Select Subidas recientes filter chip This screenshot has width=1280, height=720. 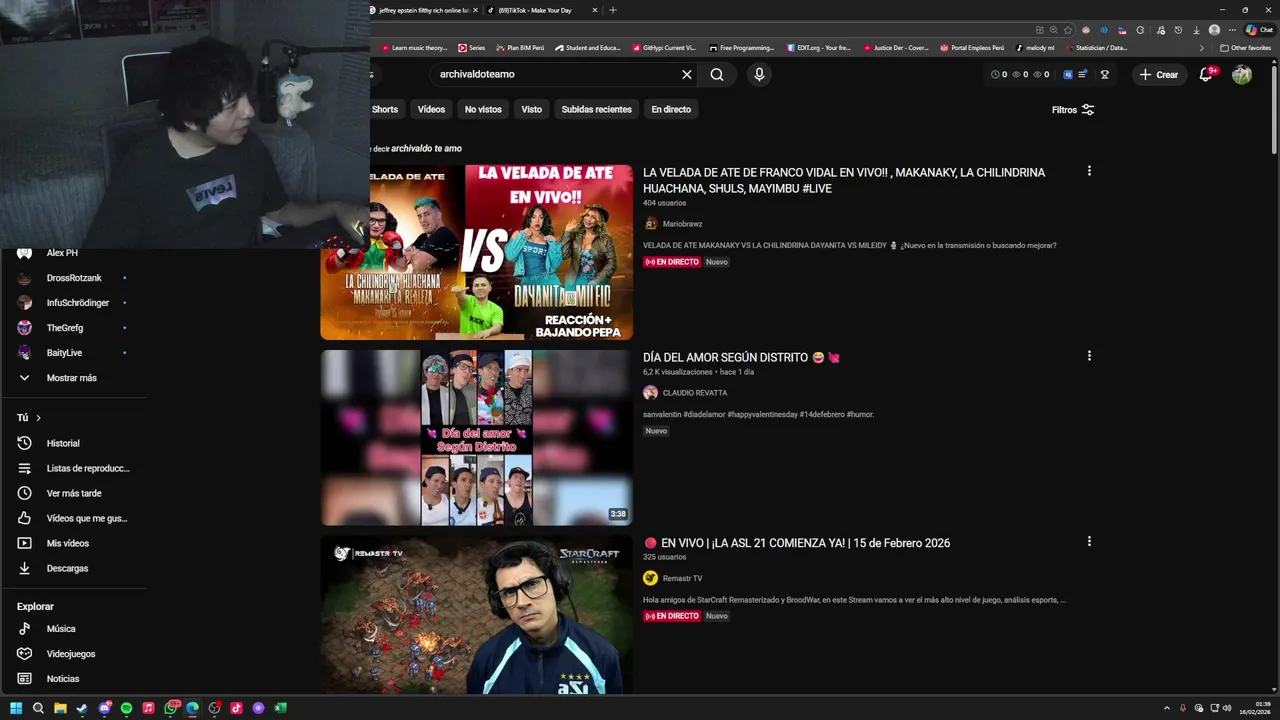tap(596, 109)
